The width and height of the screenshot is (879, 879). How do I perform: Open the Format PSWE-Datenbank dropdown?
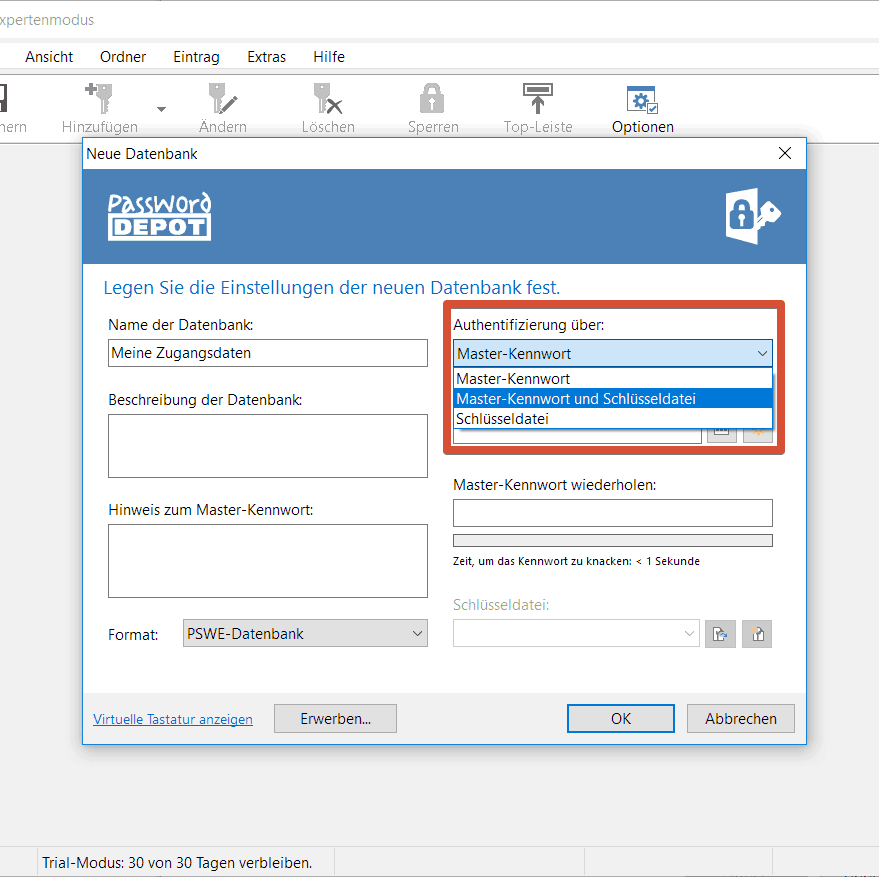305,633
